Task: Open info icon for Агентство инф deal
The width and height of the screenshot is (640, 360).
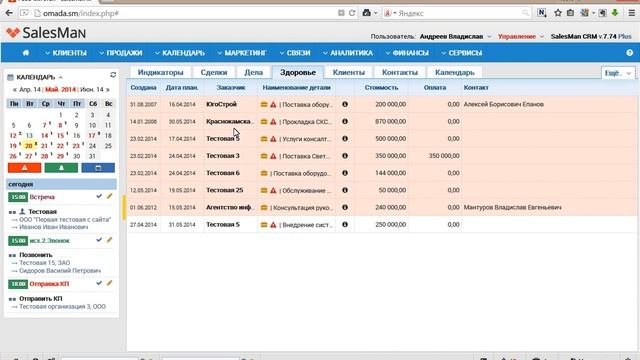Action: point(345,207)
